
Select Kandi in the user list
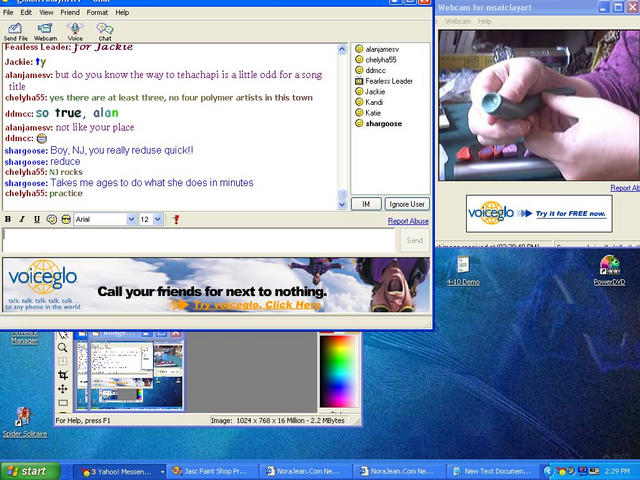coord(369,102)
